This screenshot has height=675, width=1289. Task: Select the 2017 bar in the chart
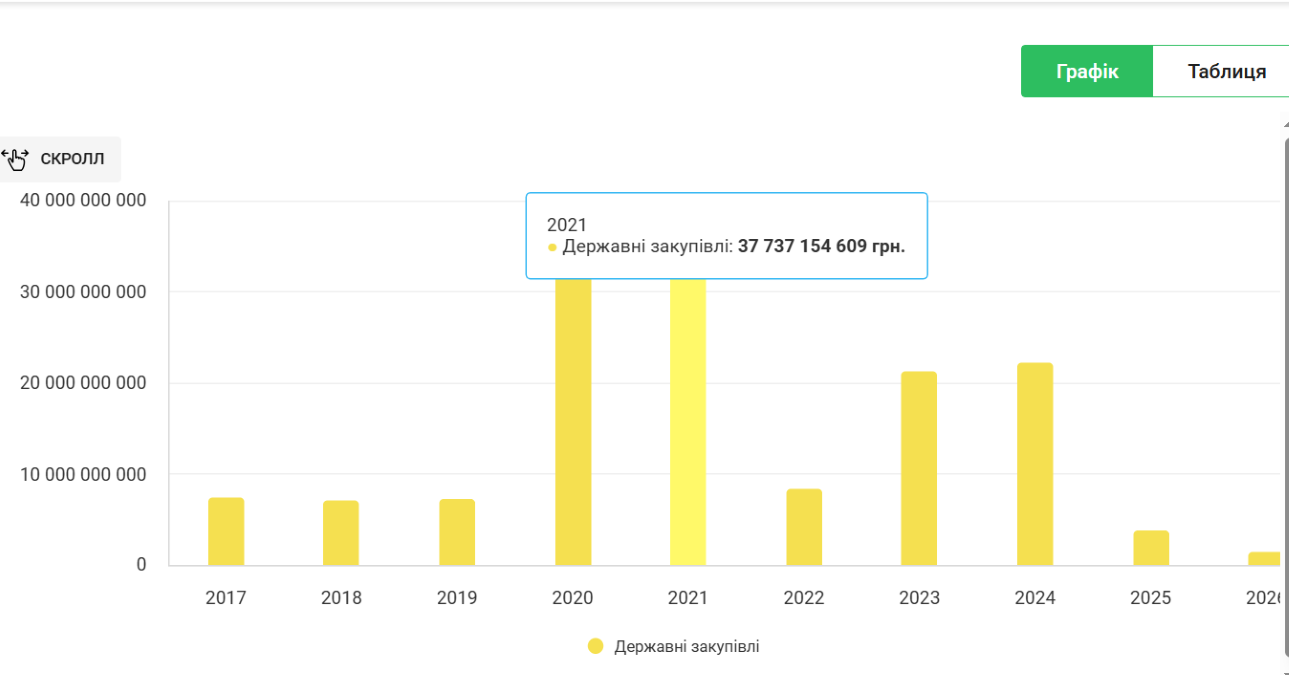coord(226,531)
